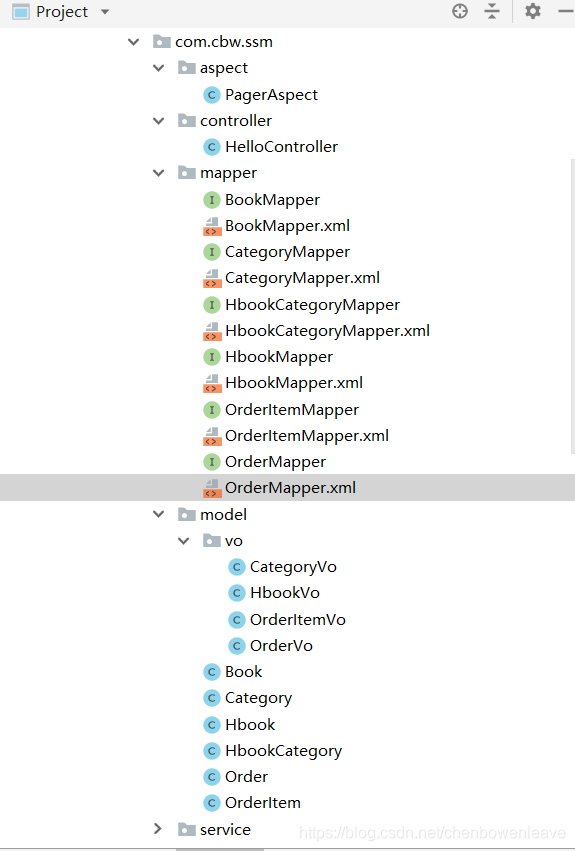Image resolution: width=575 pixels, height=851 pixels.
Task: Click the Collapse All icon in toolbar
Action: point(492,11)
